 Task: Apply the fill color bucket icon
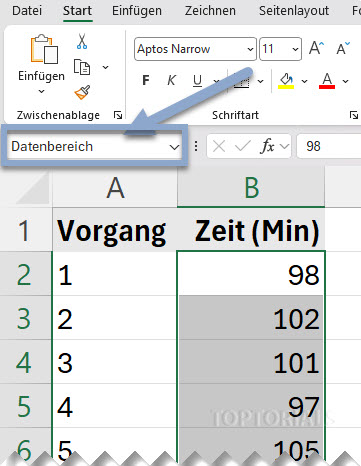click(286, 81)
